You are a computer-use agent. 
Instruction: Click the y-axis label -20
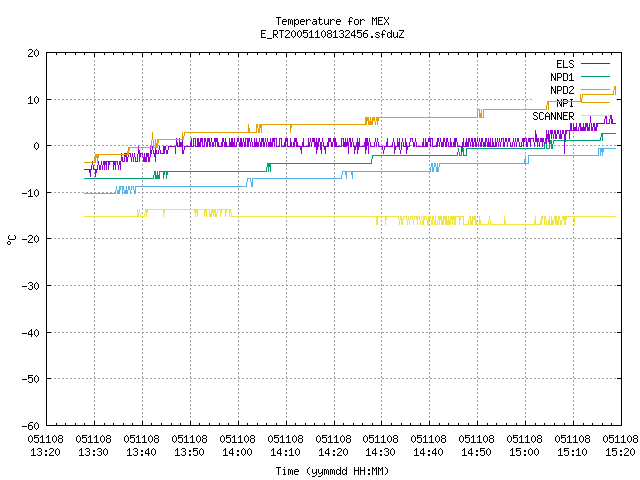(31, 239)
